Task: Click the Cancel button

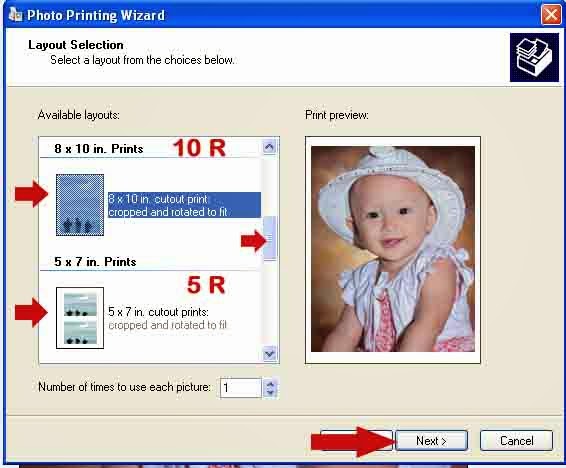Action: click(516, 440)
